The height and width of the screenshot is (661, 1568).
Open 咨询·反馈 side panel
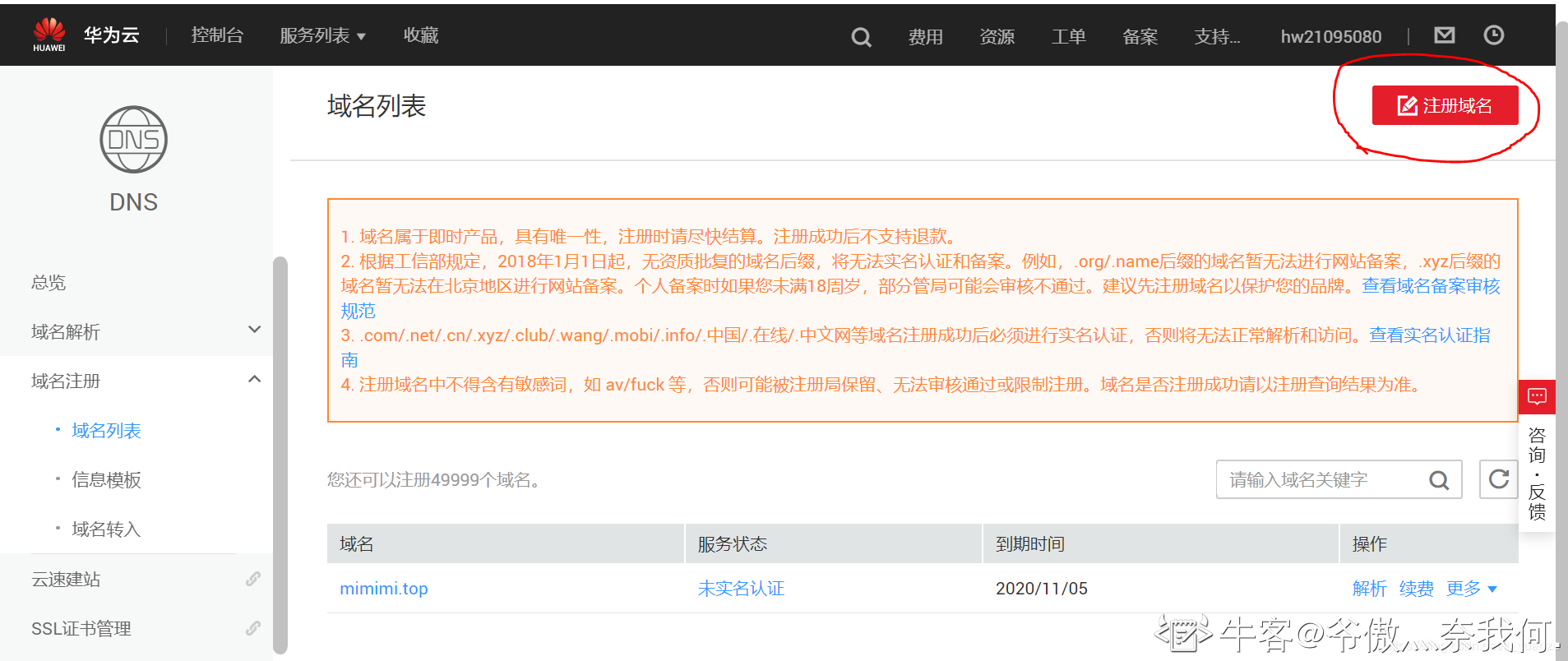coord(1537,474)
